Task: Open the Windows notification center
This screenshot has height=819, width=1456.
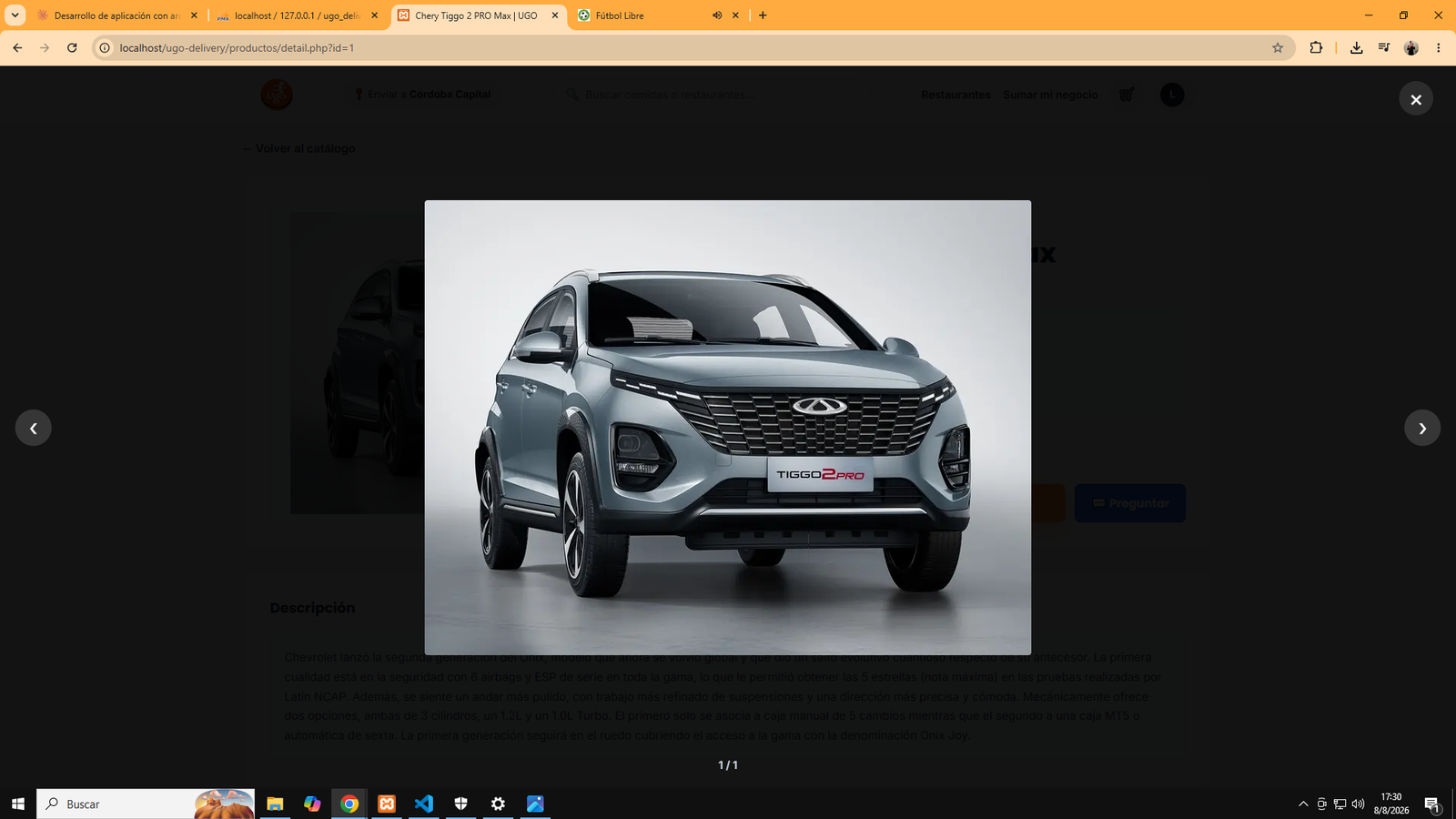Action: point(1431,804)
